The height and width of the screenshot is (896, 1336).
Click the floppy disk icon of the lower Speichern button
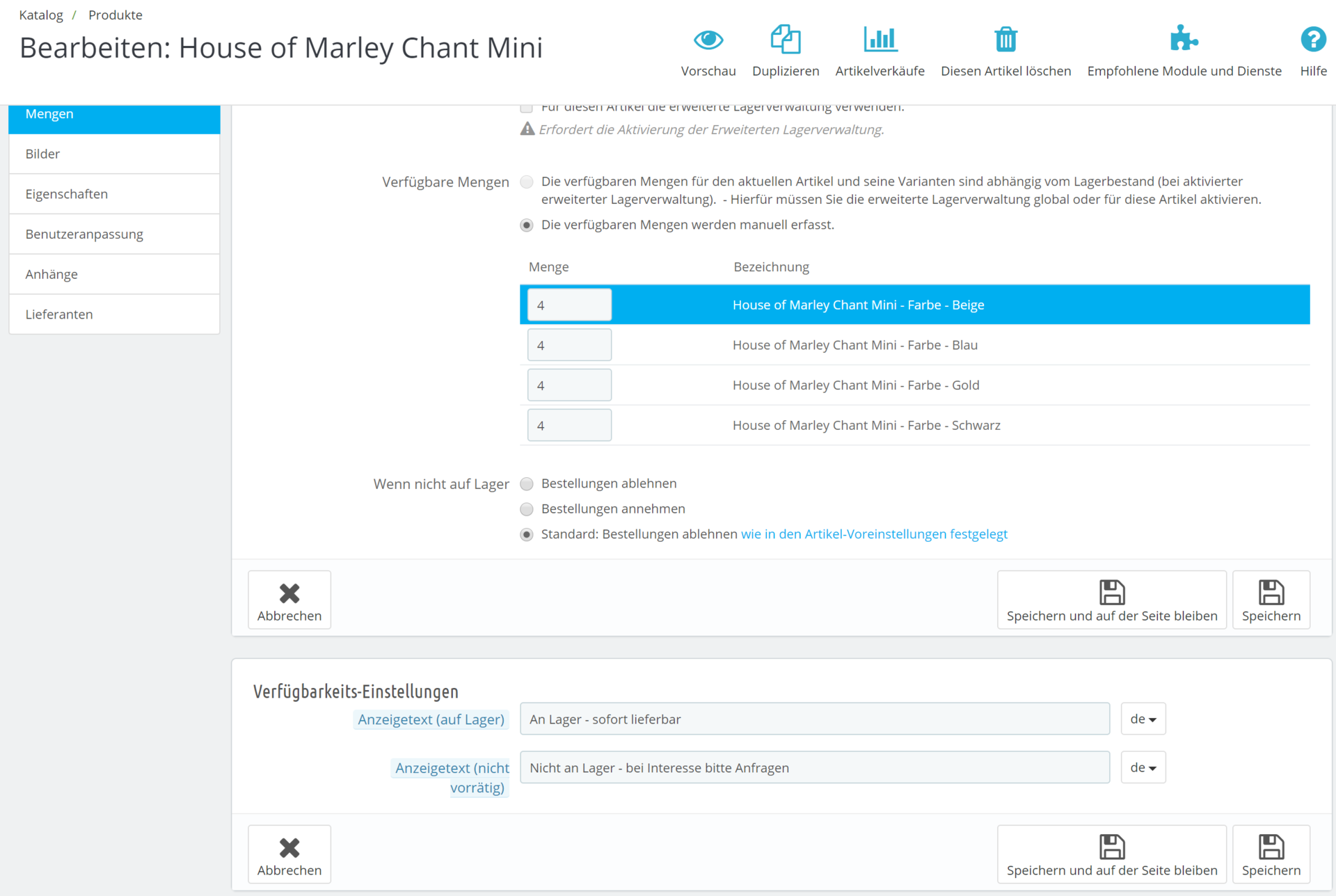click(x=1271, y=847)
